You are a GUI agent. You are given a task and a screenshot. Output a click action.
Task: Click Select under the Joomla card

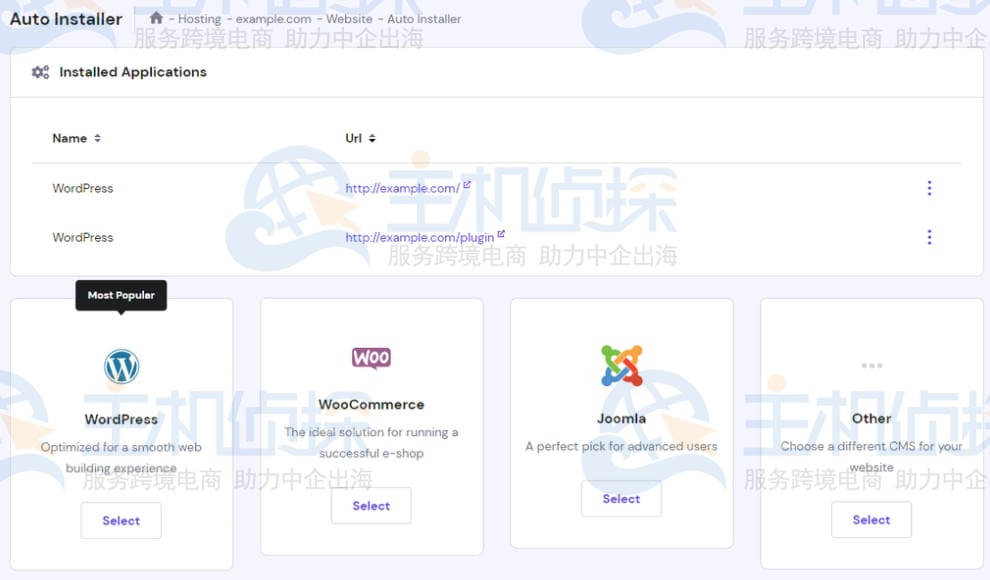click(x=621, y=498)
